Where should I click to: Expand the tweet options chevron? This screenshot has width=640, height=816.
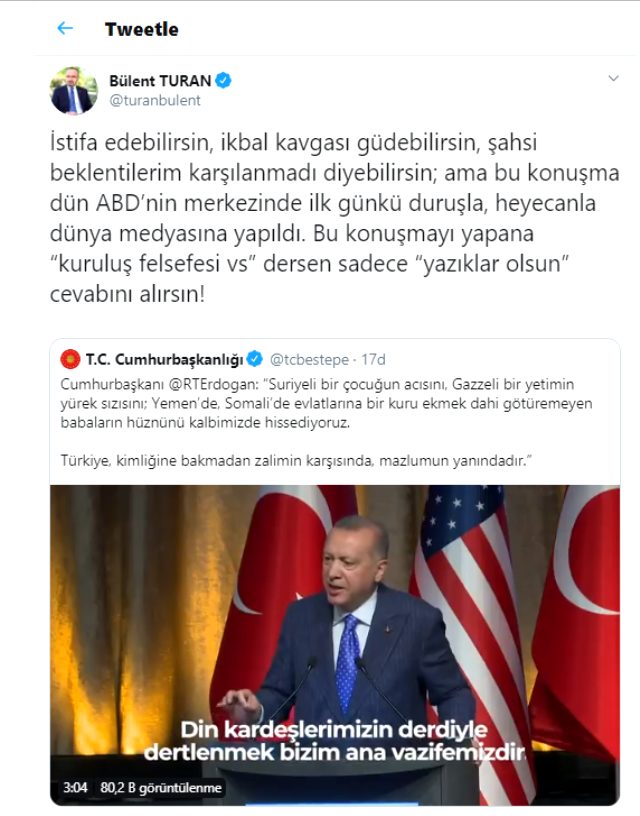(613, 79)
